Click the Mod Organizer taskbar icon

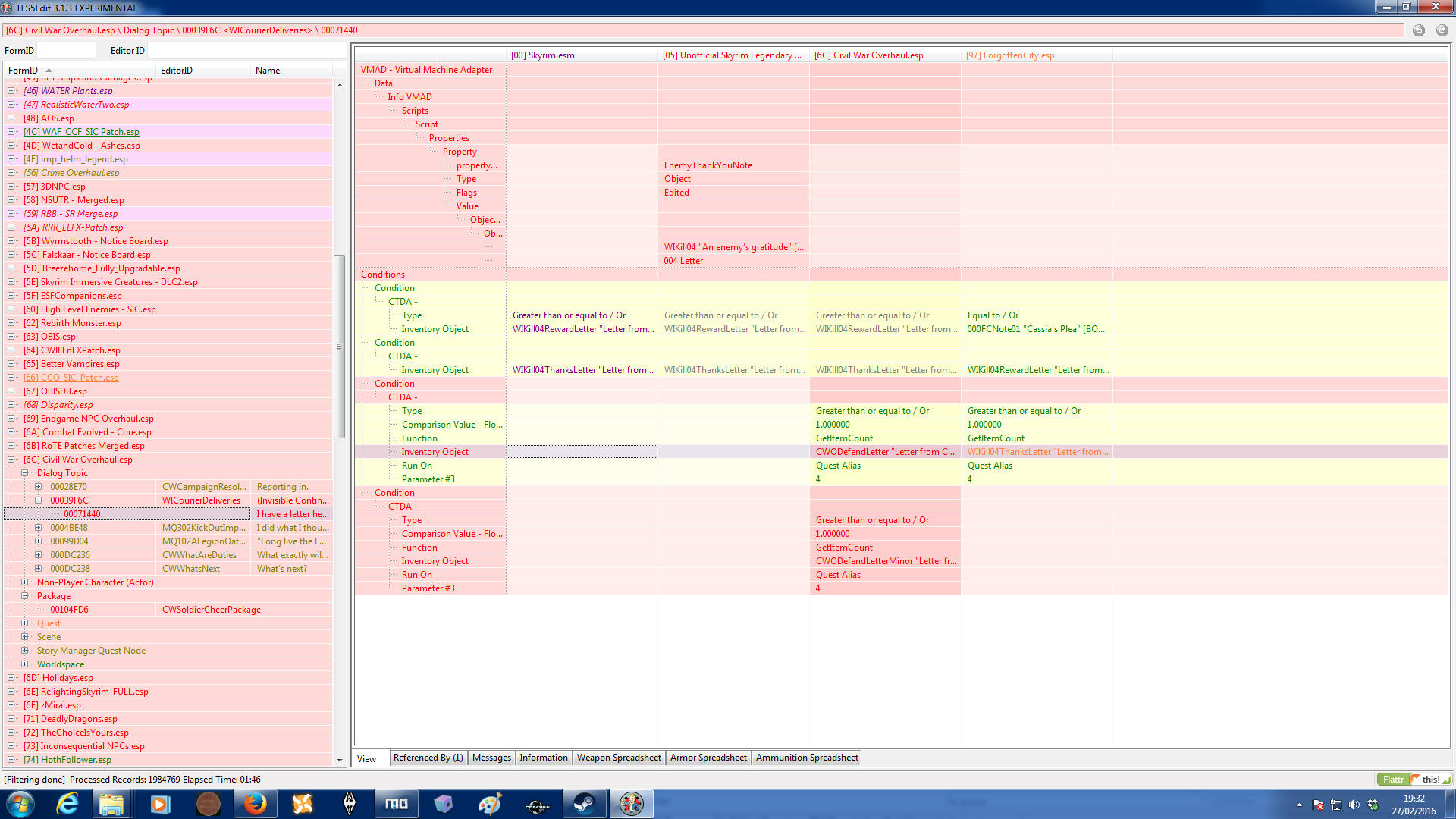tap(397, 804)
